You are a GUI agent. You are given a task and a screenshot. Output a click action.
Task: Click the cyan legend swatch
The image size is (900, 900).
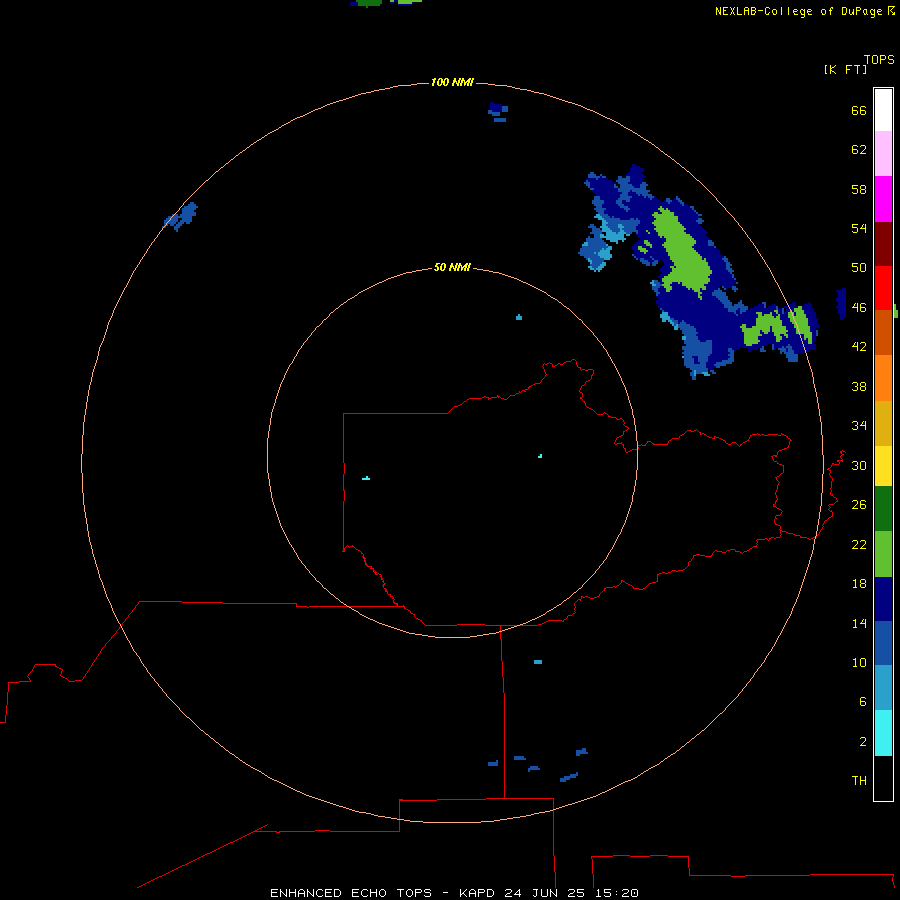[x=883, y=733]
